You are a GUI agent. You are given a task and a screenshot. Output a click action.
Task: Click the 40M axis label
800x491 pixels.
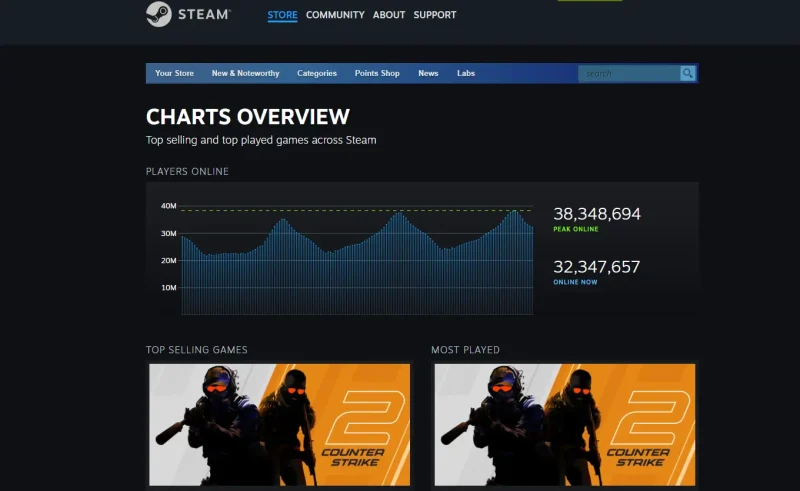click(169, 206)
